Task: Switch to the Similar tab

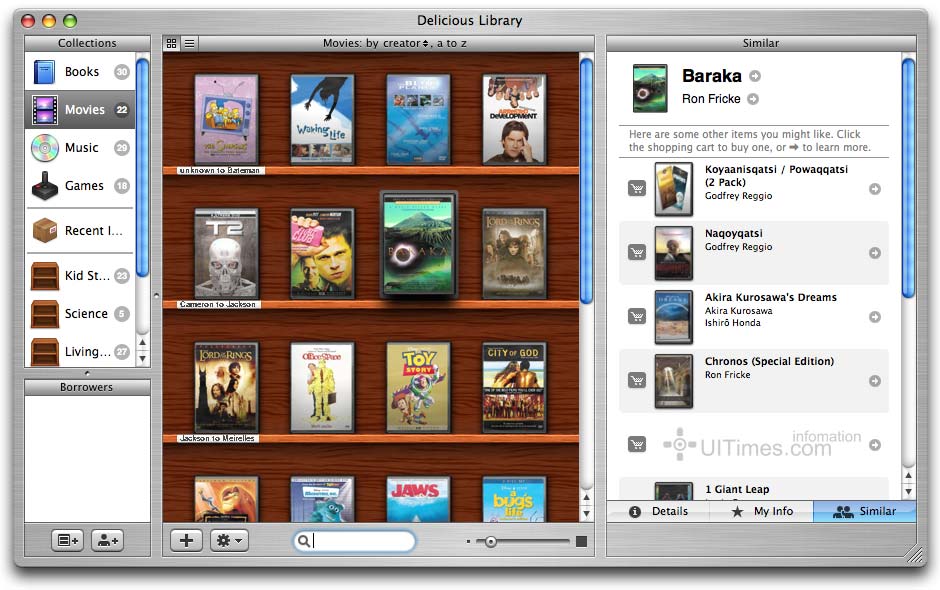Action: coord(864,511)
